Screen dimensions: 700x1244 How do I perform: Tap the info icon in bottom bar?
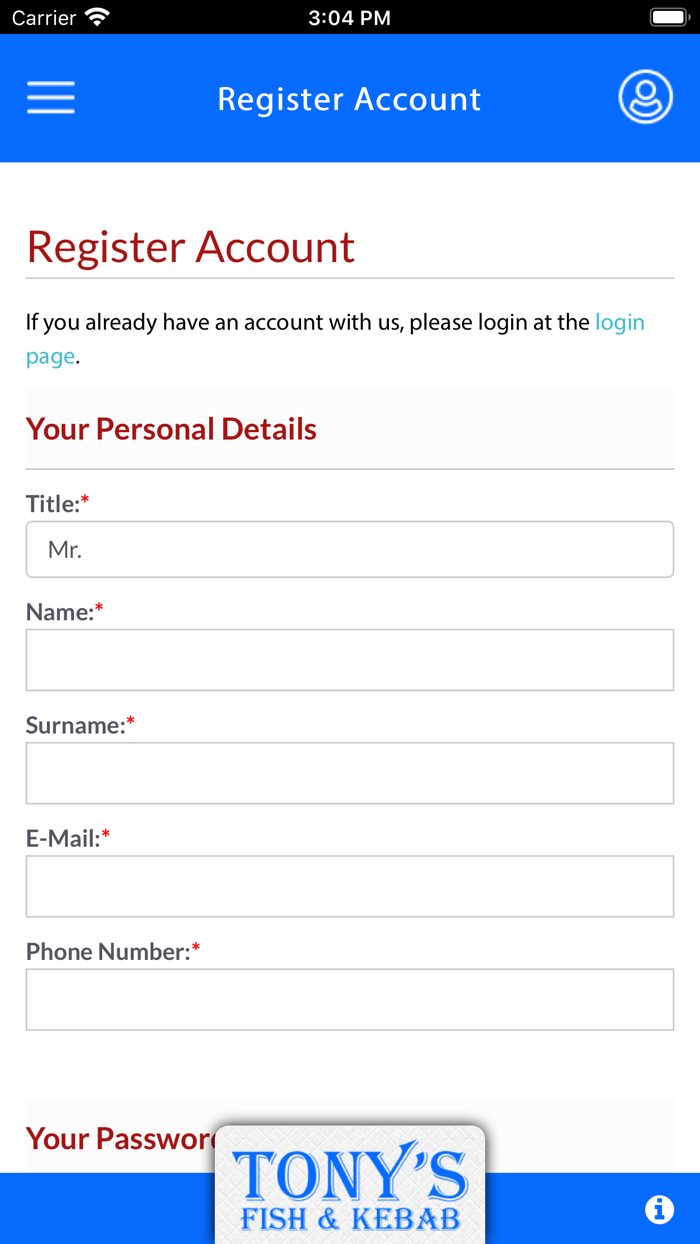[659, 1209]
